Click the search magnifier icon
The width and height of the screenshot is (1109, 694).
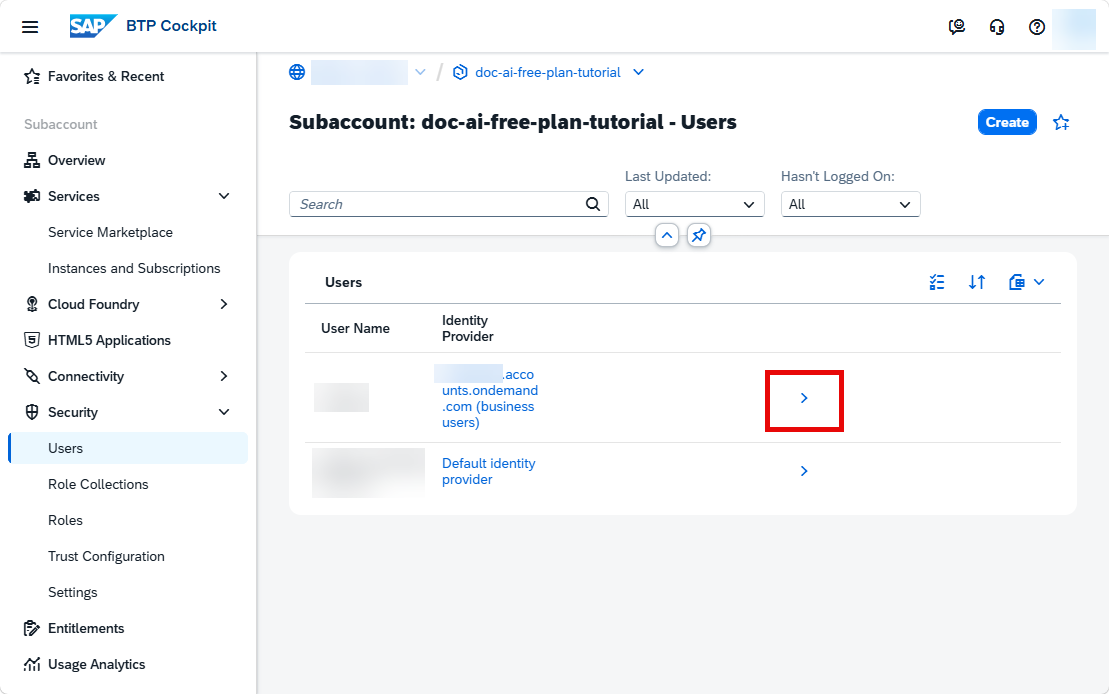coord(593,204)
